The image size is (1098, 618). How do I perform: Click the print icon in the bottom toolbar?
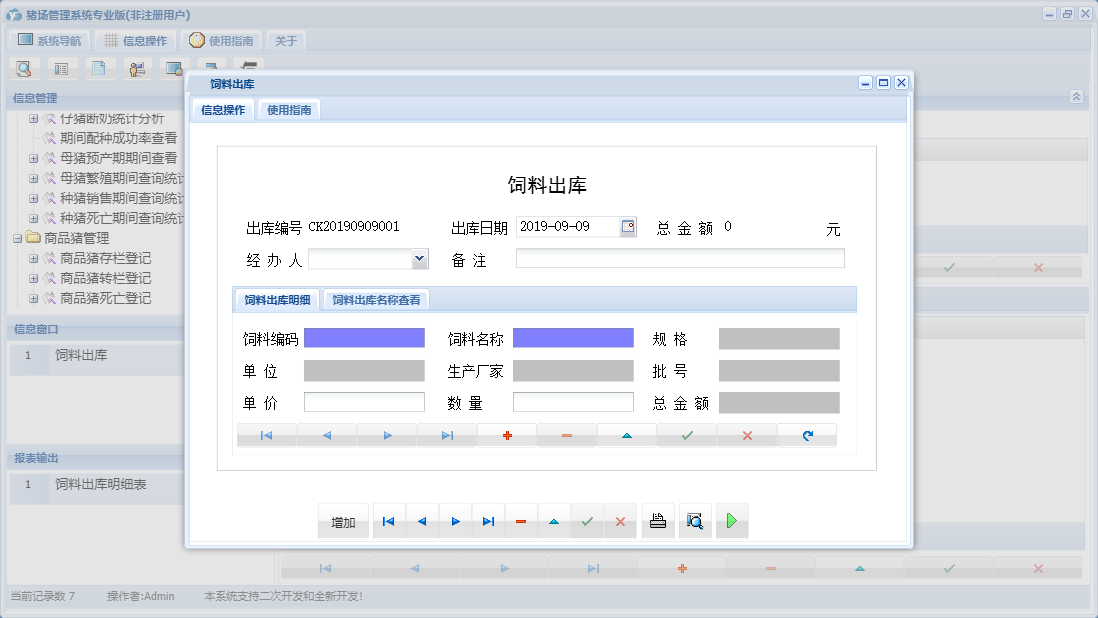658,521
